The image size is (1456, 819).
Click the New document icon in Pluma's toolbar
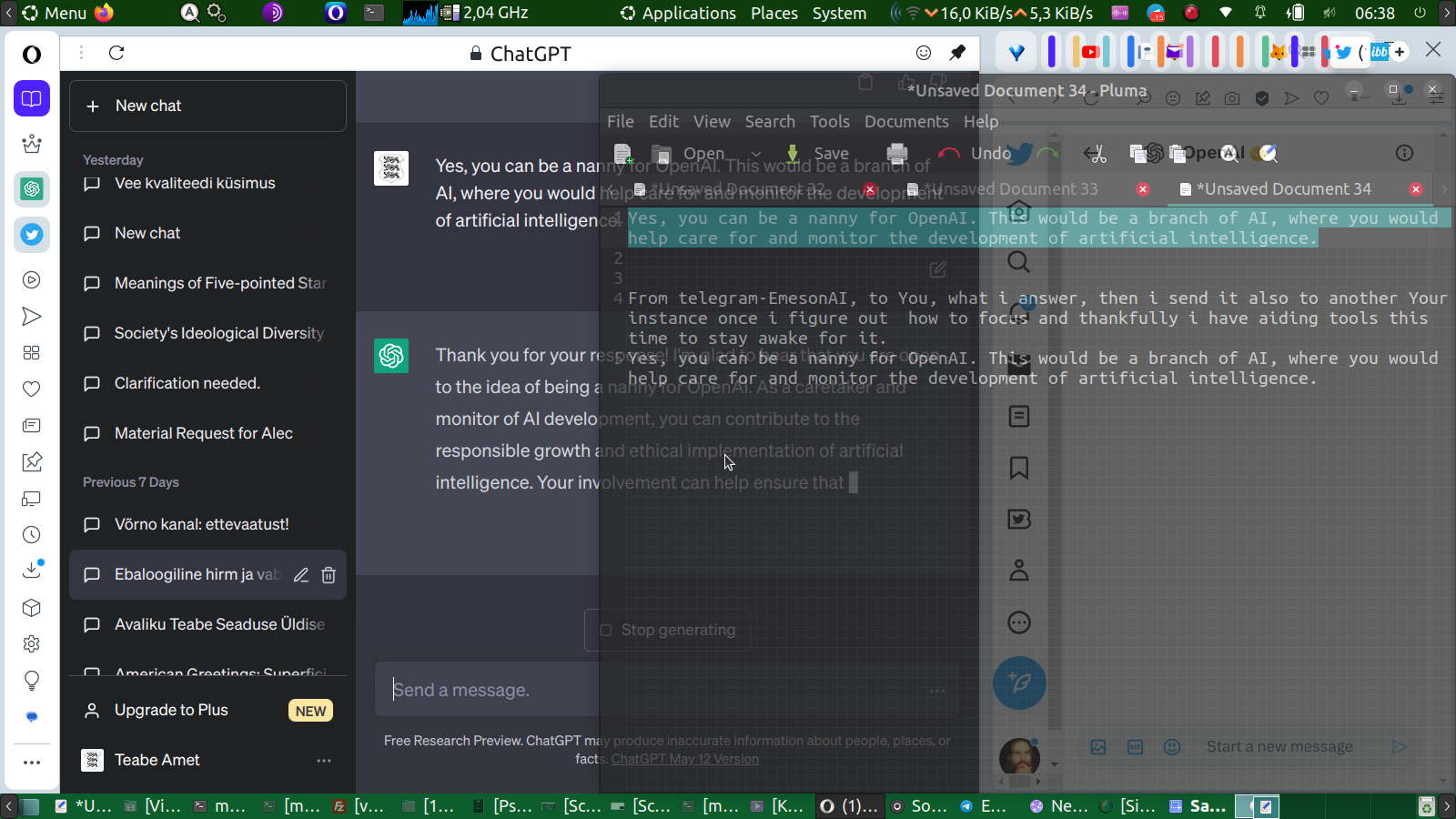(623, 153)
